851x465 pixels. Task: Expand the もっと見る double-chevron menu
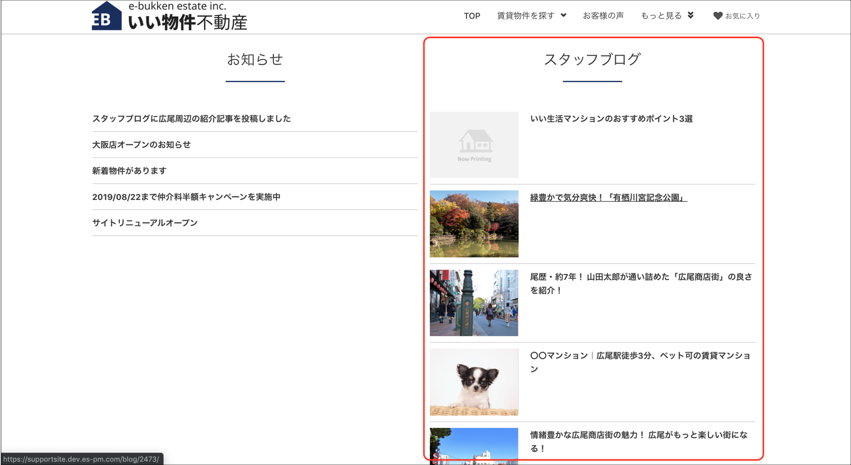click(x=690, y=16)
